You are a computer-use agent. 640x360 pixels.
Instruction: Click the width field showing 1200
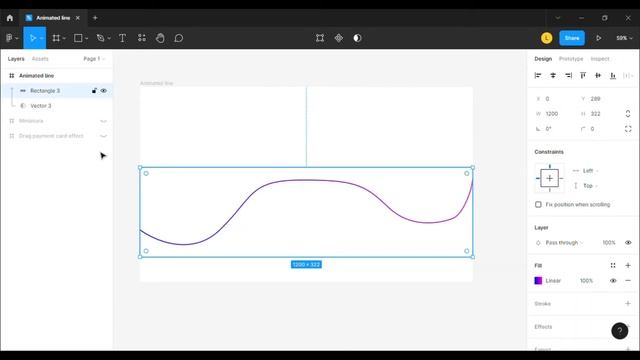(552, 114)
